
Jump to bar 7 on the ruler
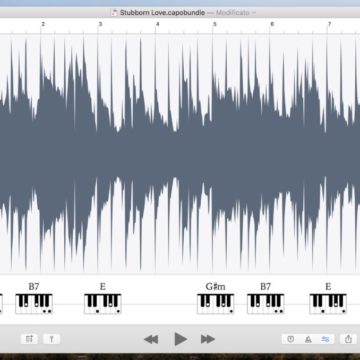[329, 24]
